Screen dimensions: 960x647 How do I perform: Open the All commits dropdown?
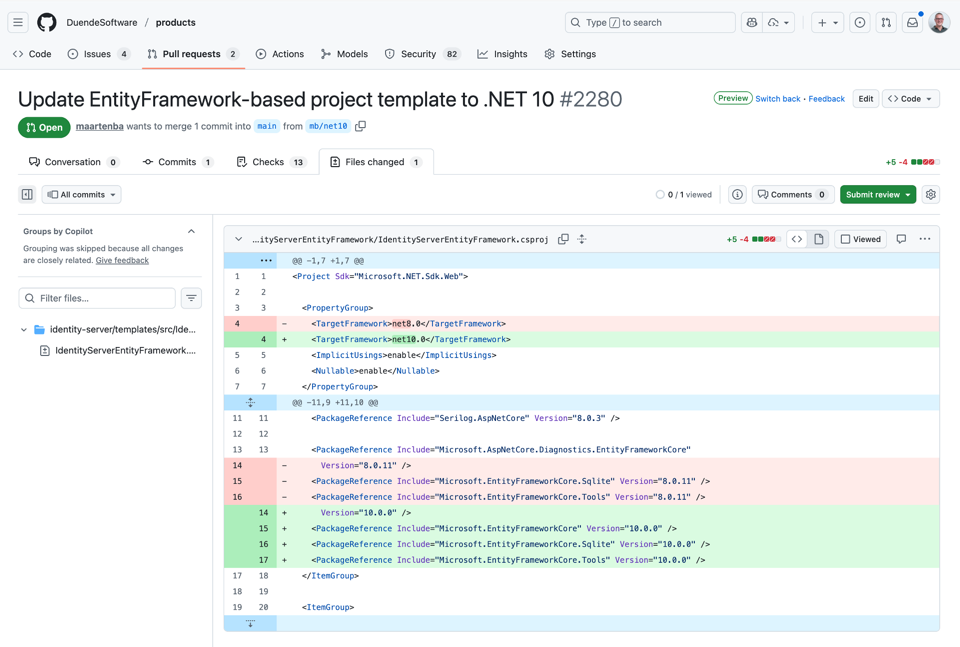pos(81,195)
